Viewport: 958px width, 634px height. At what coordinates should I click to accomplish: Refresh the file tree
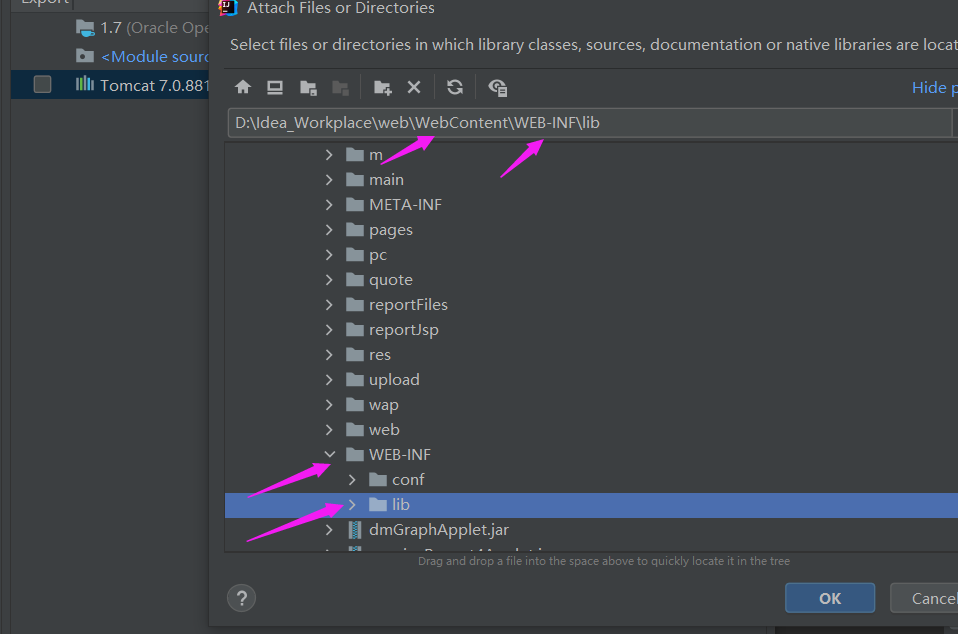point(455,87)
